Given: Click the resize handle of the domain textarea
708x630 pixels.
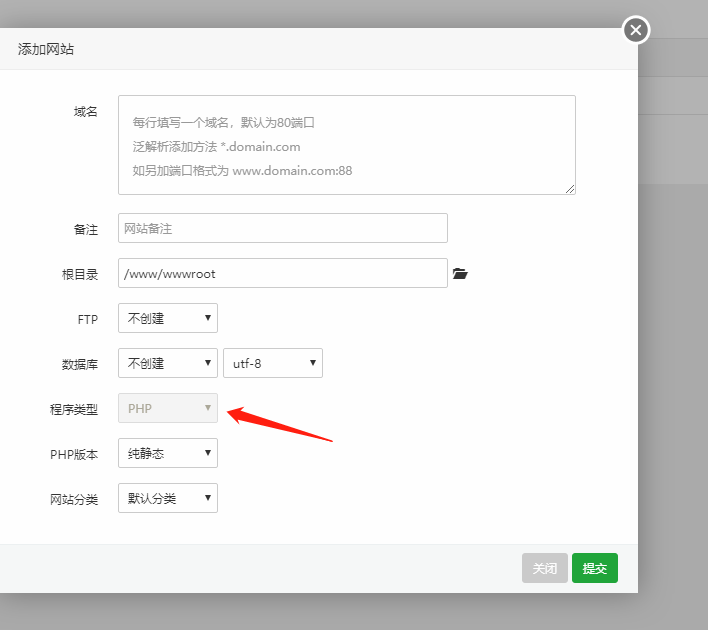Looking at the screenshot, I should pos(570,189).
